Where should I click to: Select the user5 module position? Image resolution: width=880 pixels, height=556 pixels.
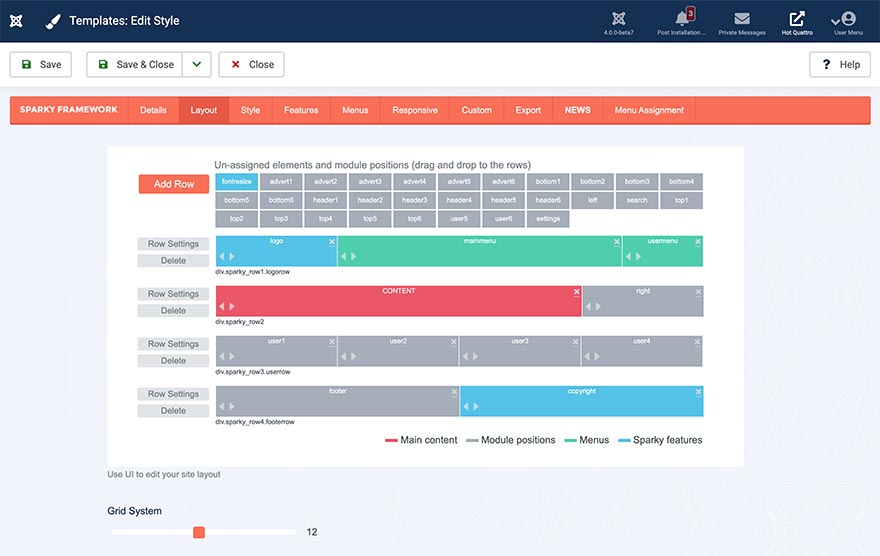point(459,219)
